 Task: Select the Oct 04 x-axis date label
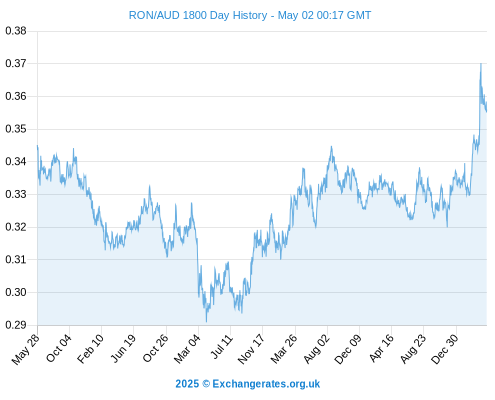click(x=59, y=348)
